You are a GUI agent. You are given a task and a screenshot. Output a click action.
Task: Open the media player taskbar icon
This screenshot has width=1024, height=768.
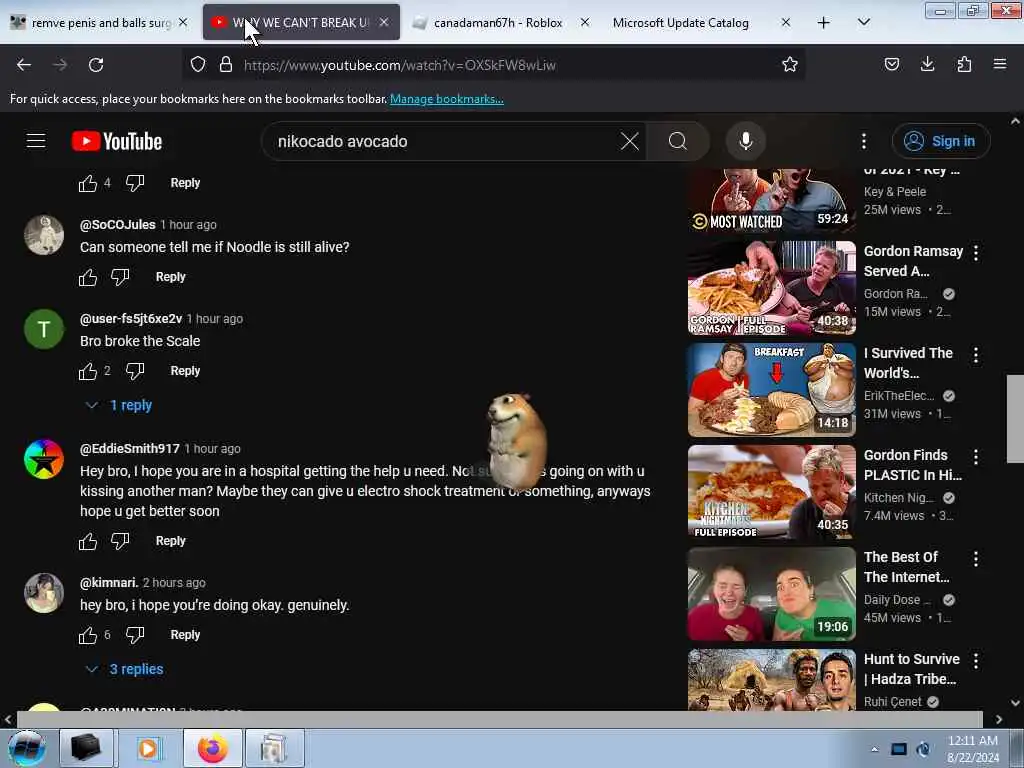click(148, 748)
